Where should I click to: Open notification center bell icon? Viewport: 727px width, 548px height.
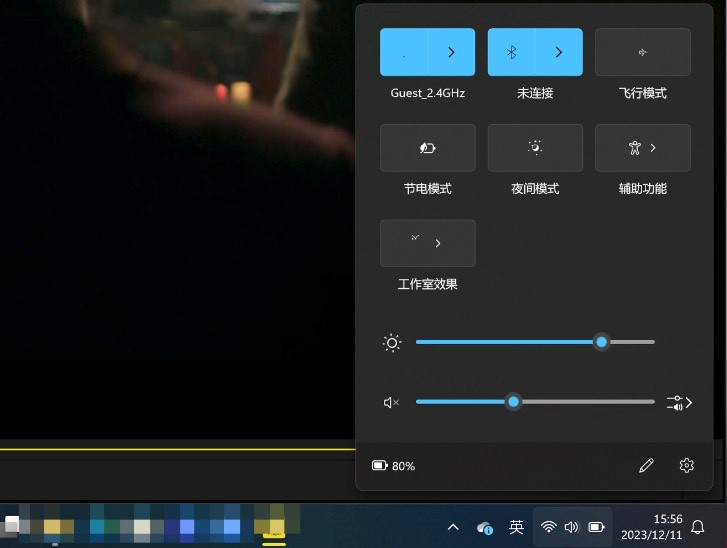pos(698,527)
